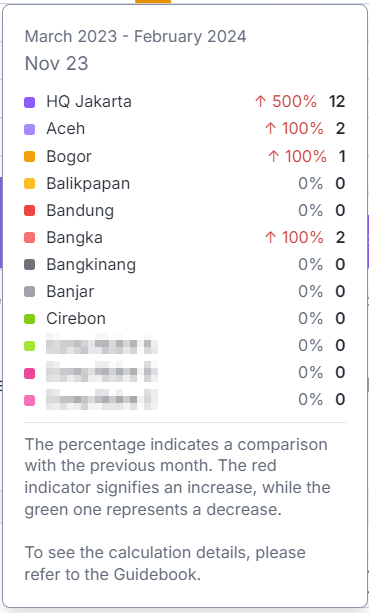Viewport: 369px width, 613px height.
Task: Select the Balikpapan legend entry
Action: click(88, 183)
